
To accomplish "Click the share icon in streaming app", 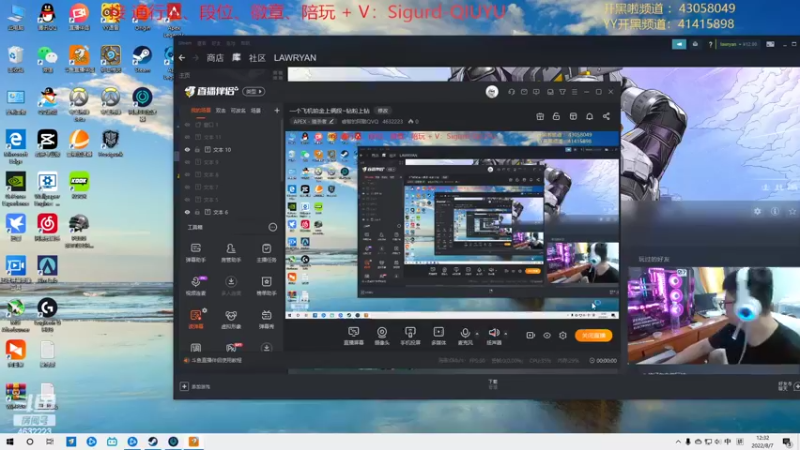I will click(606, 116).
